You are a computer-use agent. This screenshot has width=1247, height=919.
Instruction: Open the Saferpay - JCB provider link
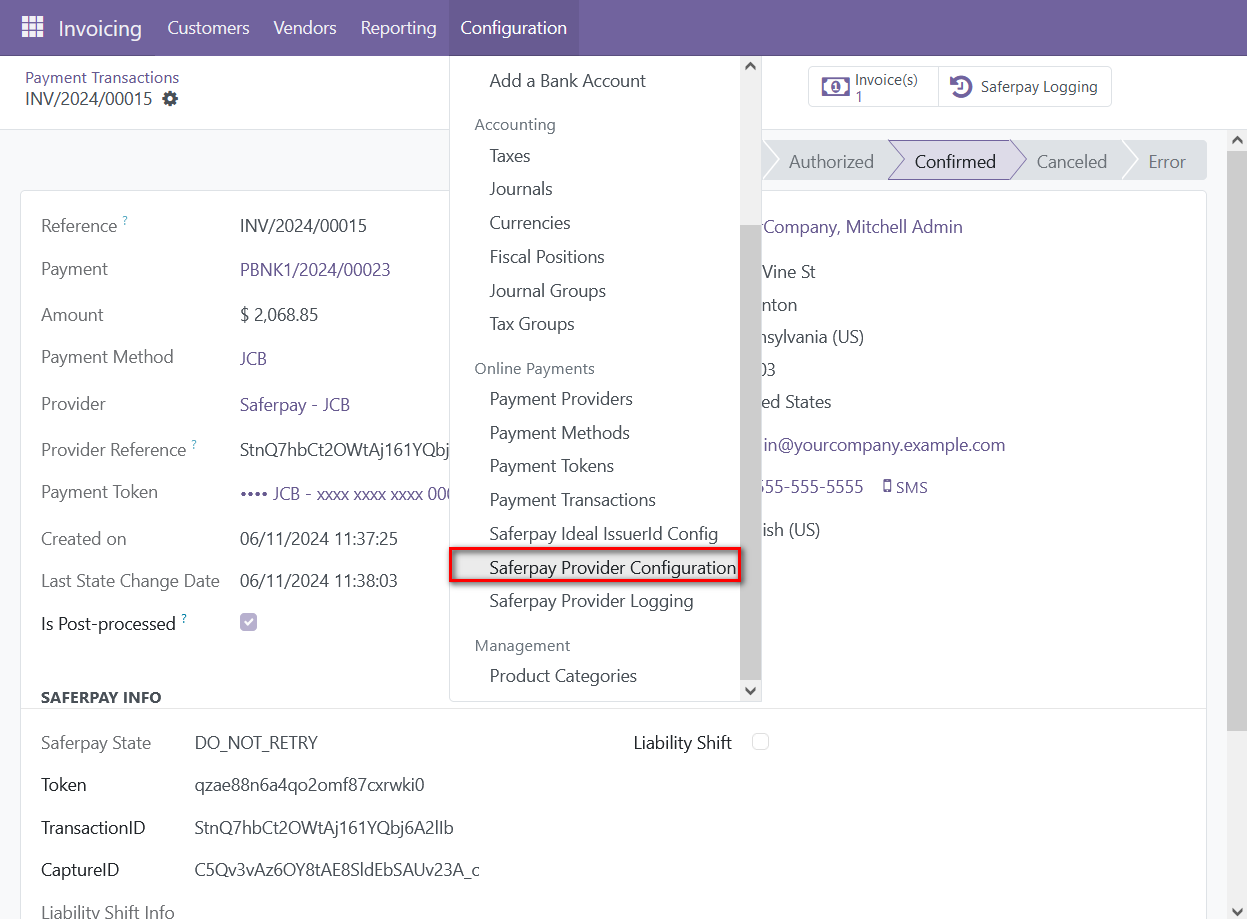tap(295, 404)
